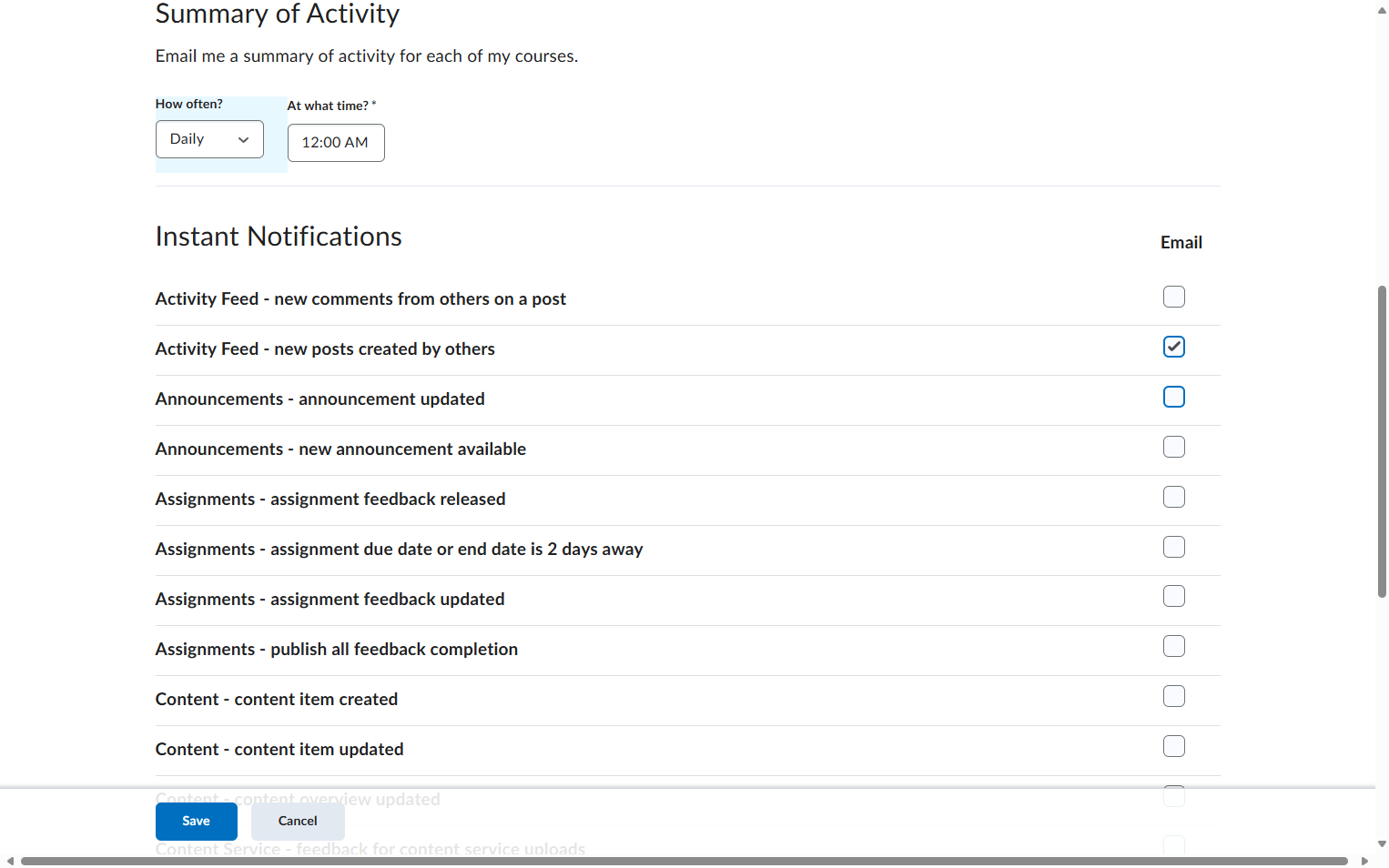The width and height of the screenshot is (1389, 868).
Task: Enable email for content item created
Action: 1174,696
